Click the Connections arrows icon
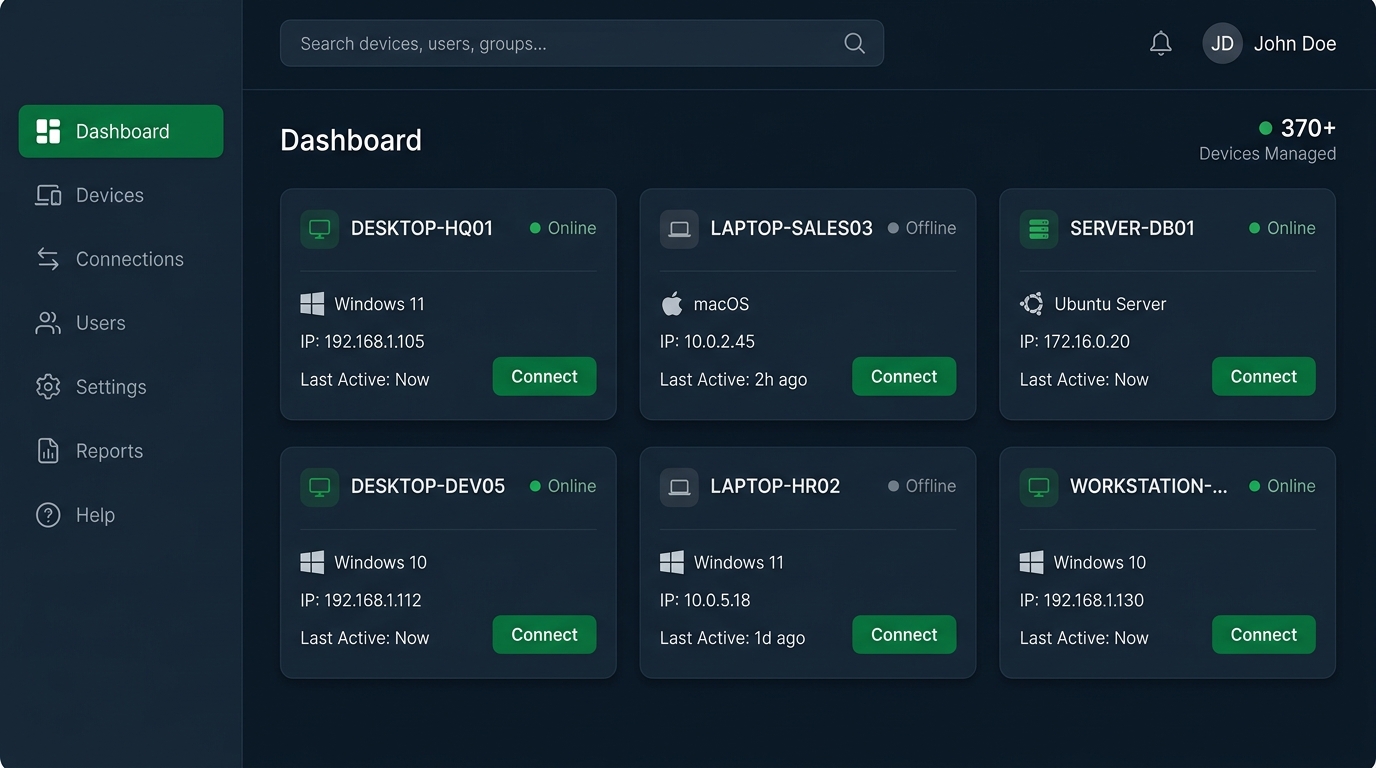 [x=48, y=259]
